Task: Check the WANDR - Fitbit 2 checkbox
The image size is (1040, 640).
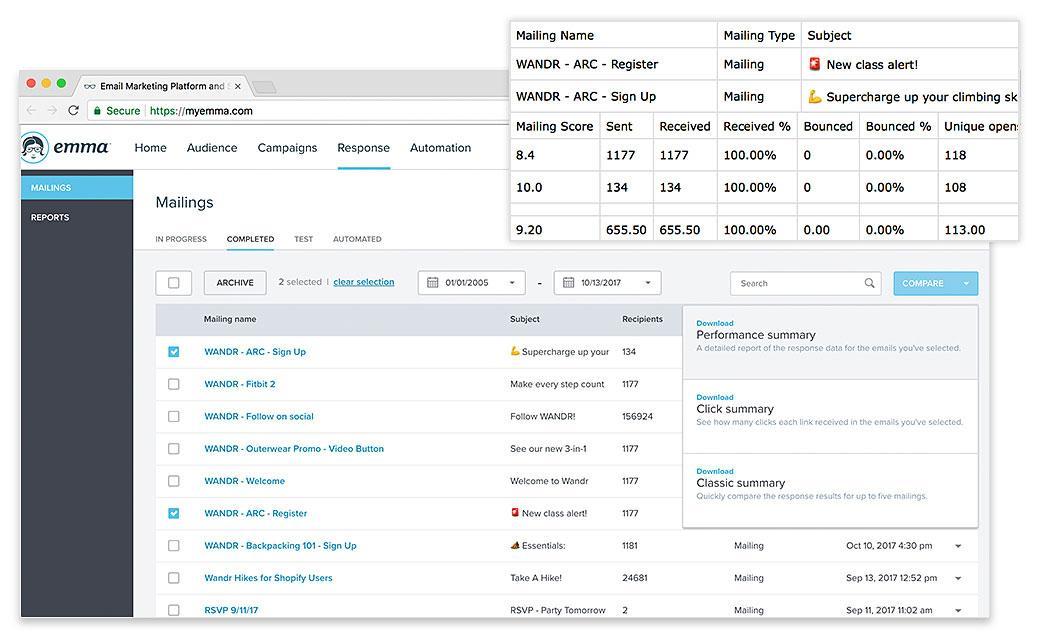Action: pyautogui.click(x=174, y=384)
